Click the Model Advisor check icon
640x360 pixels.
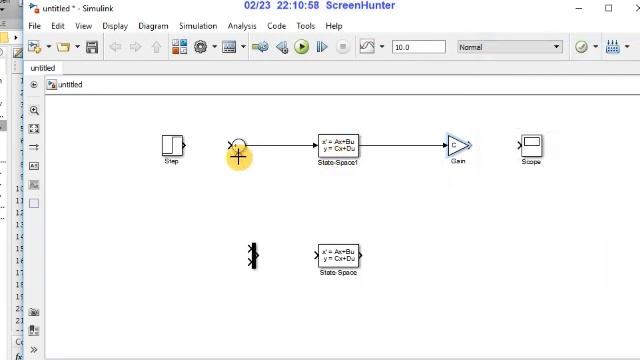pos(581,47)
